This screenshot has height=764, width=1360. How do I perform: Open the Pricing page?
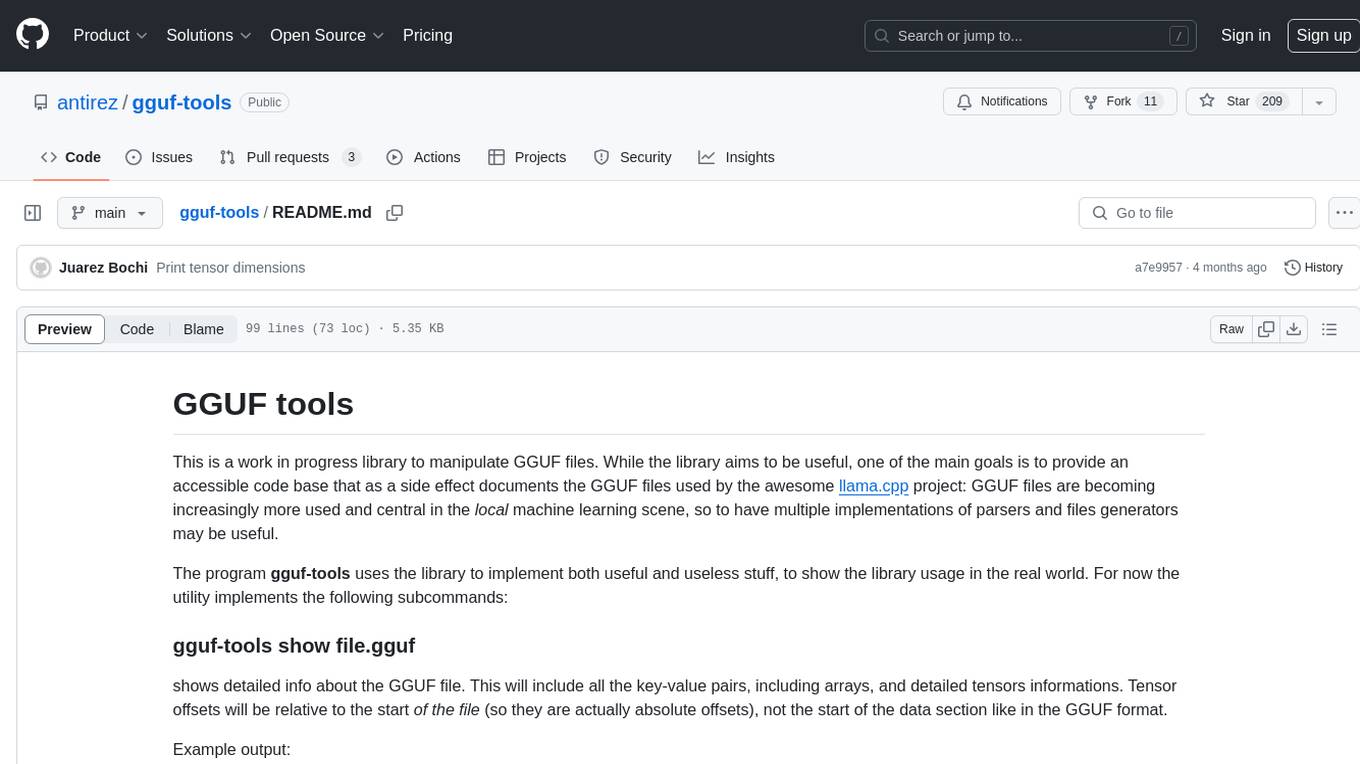(427, 35)
